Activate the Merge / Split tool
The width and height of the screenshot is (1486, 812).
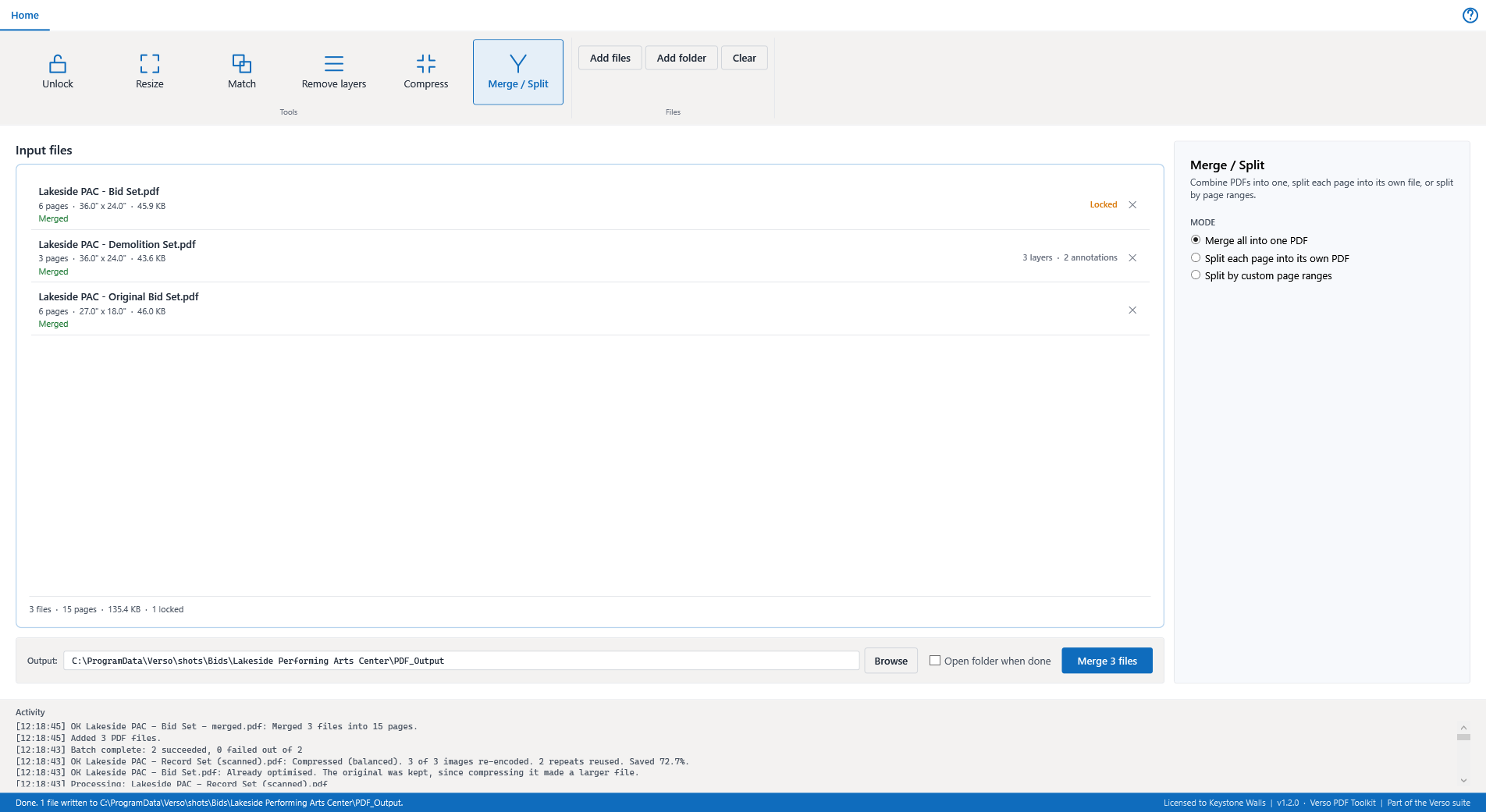click(x=518, y=72)
